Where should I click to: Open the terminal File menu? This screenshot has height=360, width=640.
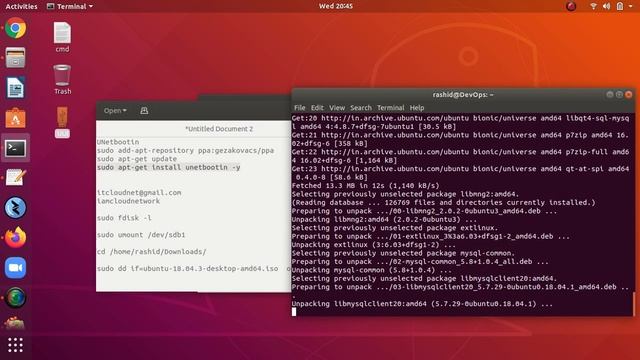[300, 108]
